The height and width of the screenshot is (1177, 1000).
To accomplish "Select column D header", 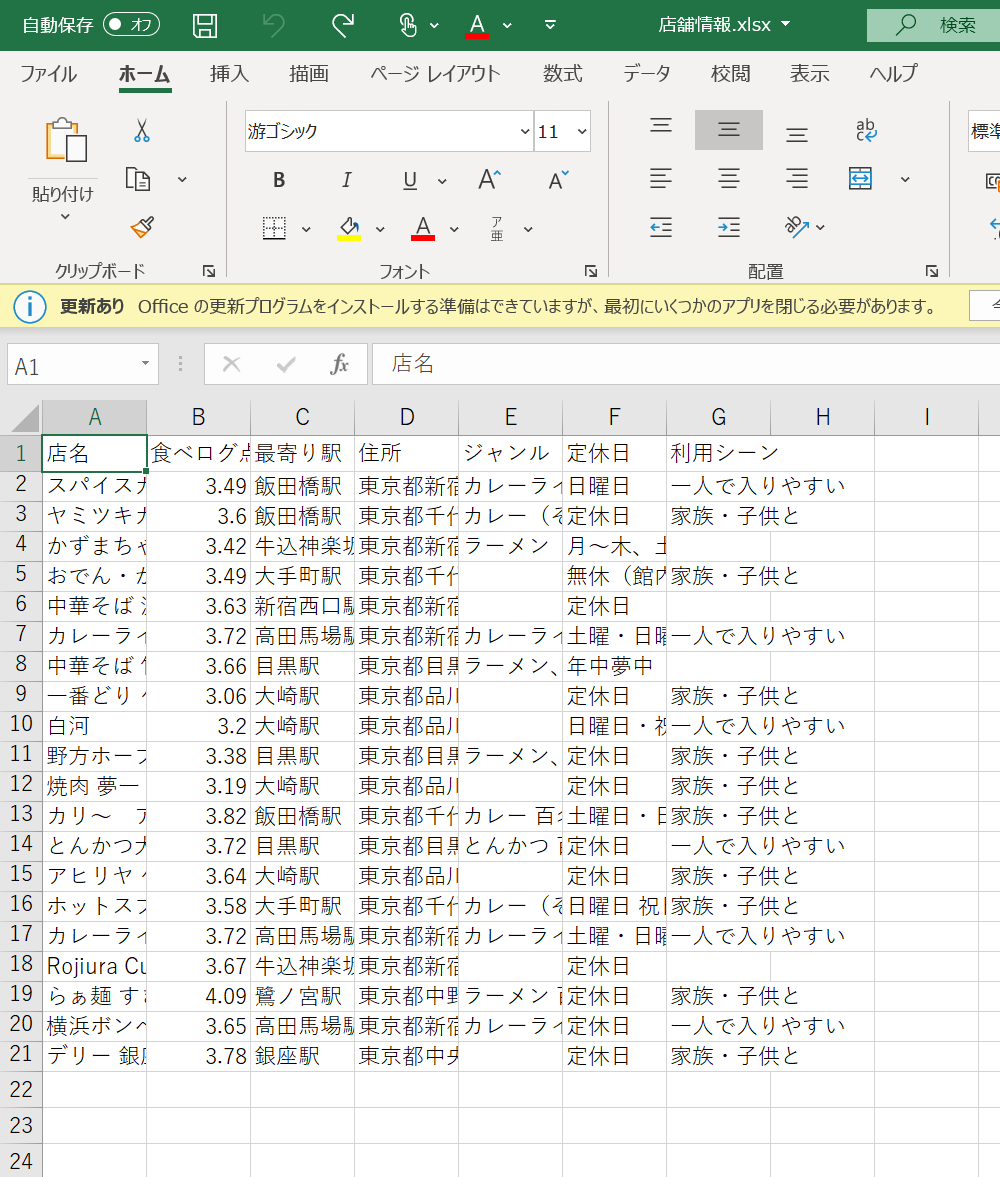I will coord(406,417).
